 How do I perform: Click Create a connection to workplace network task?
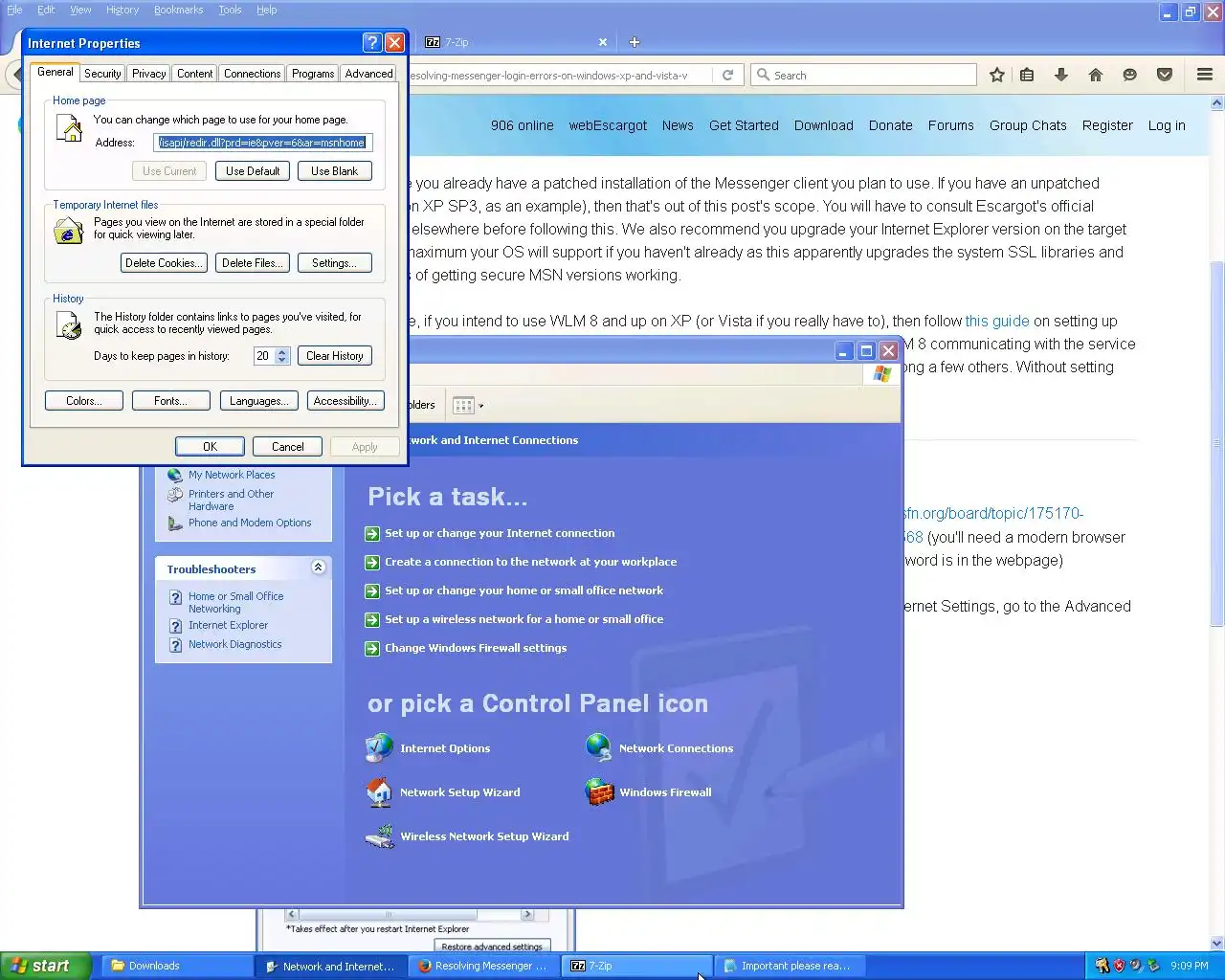tap(530, 562)
